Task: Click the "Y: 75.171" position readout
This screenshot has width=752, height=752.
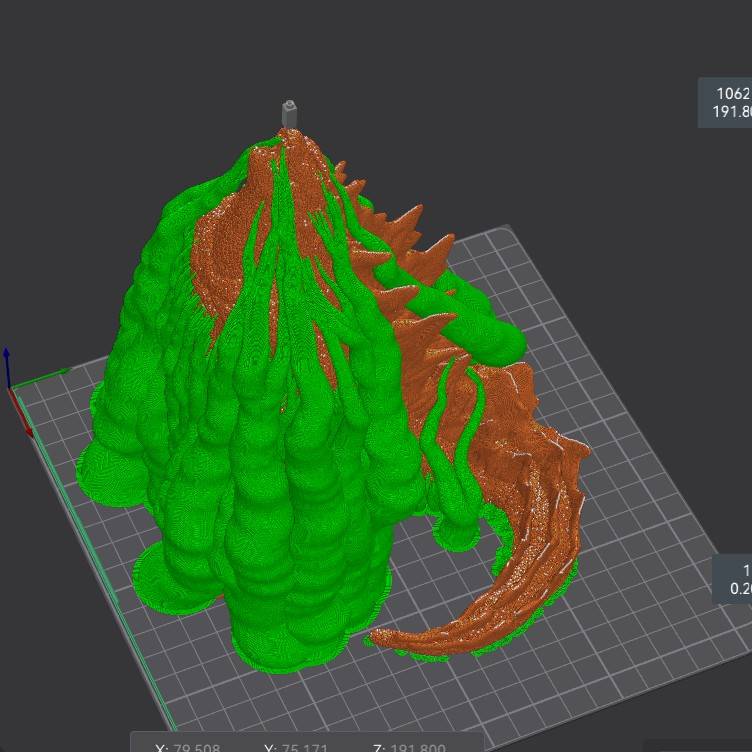Action: [x=296, y=747]
